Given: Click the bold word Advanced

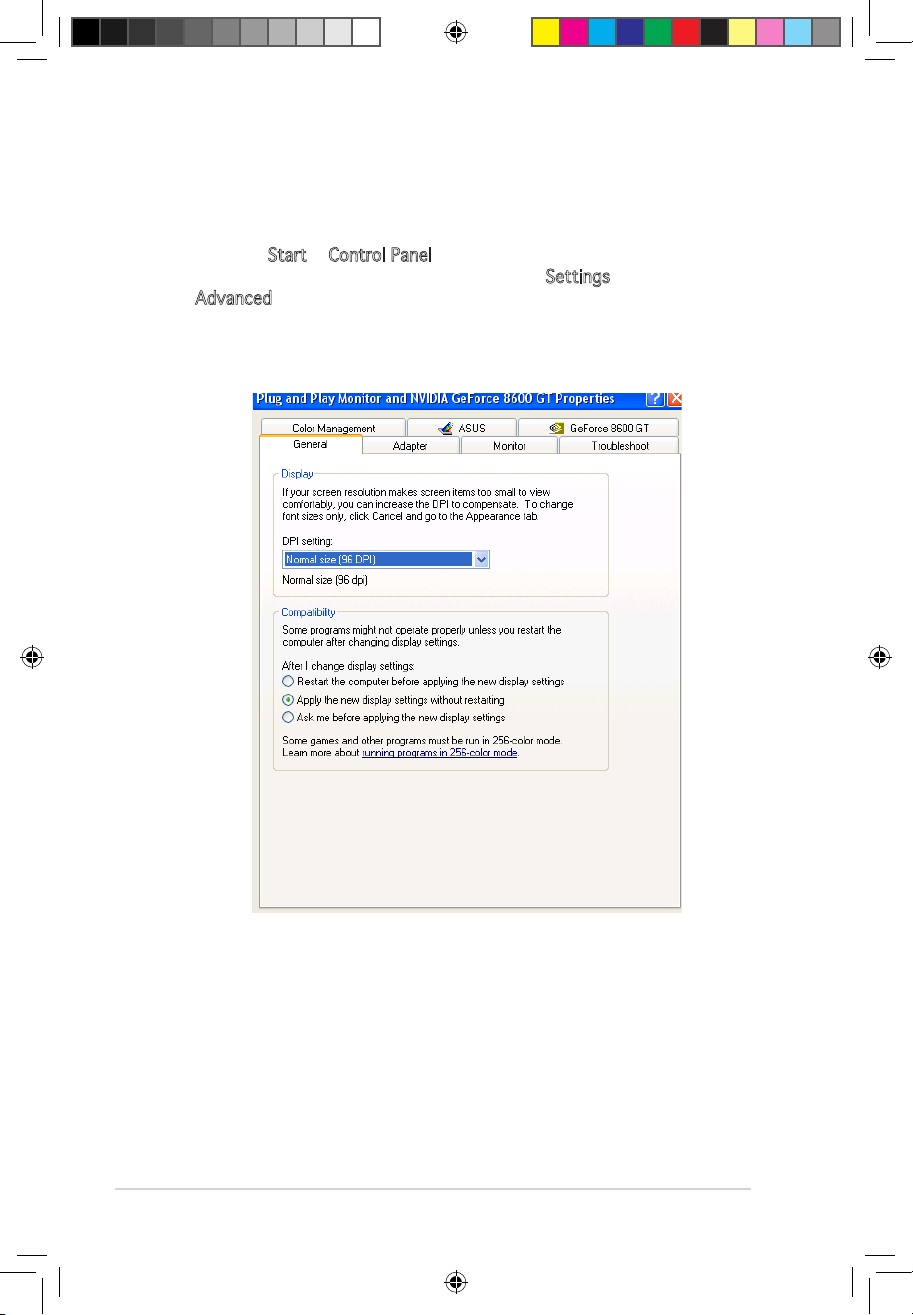Looking at the screenshot, I should click(233, 298).
